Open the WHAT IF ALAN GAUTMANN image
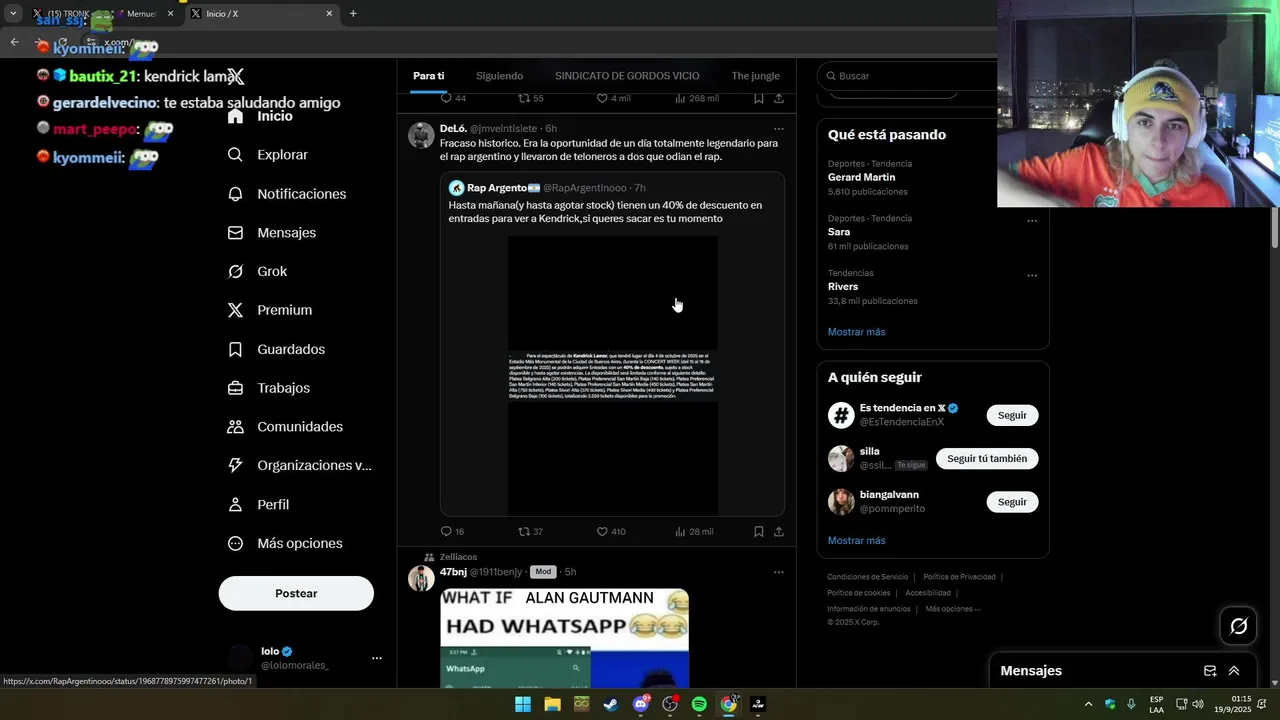Image resolution: width=1280 pixels, height=720 pixels. point(565,638)
